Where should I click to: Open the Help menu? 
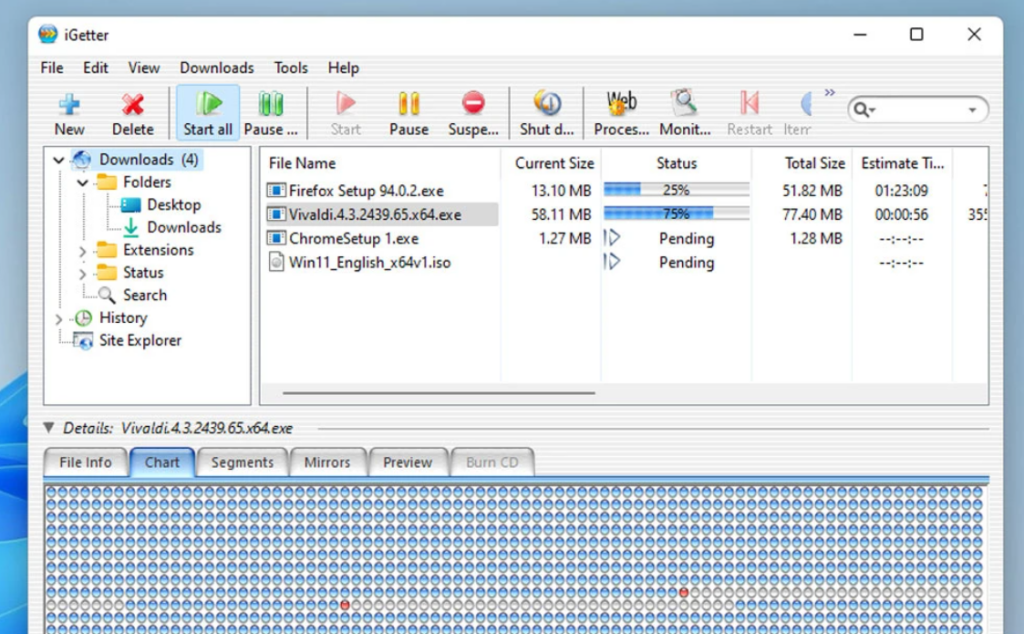click(344, 68)
